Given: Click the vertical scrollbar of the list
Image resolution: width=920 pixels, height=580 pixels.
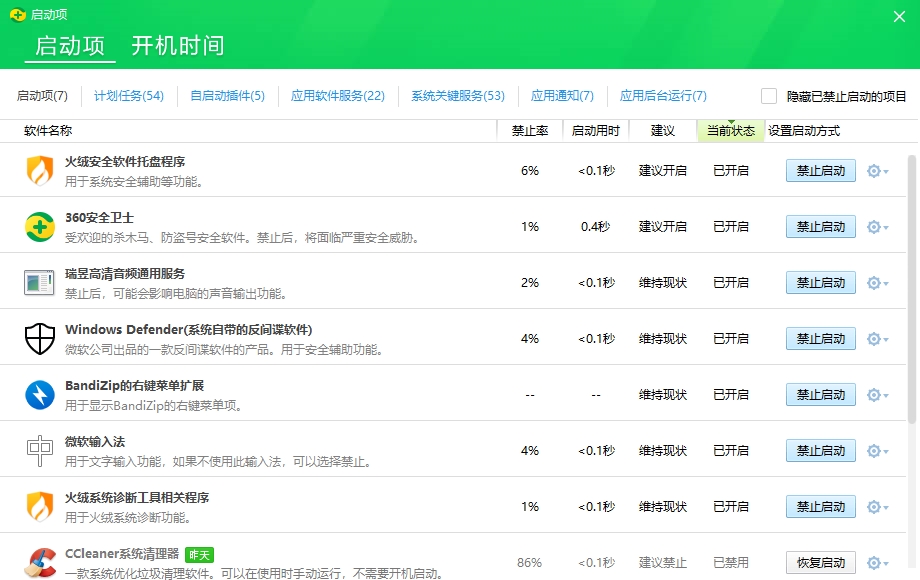Looking at the screenshot, I should (911, 290).
